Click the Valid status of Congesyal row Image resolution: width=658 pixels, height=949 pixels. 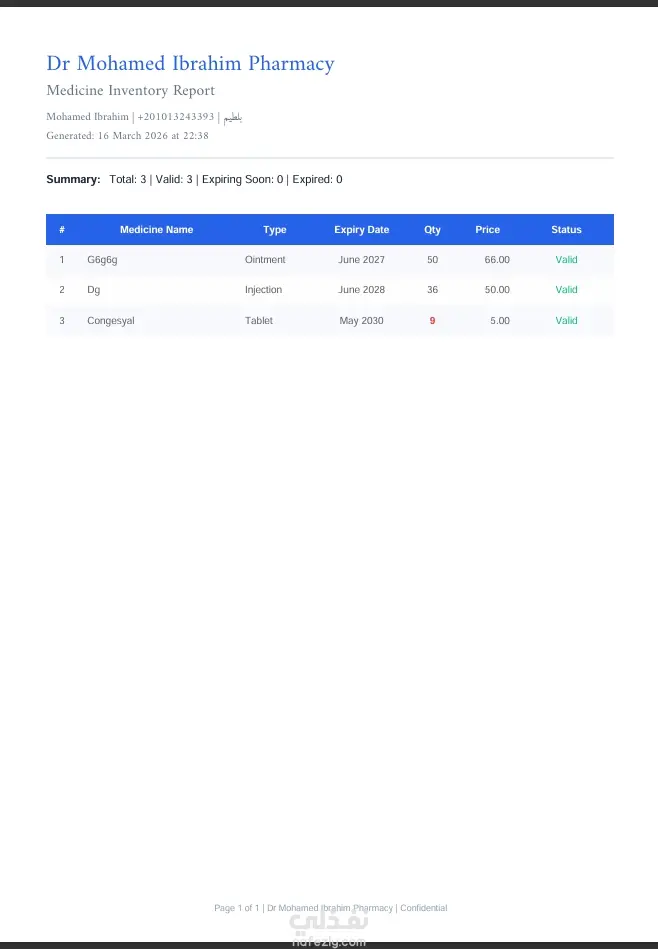[566, 321]
